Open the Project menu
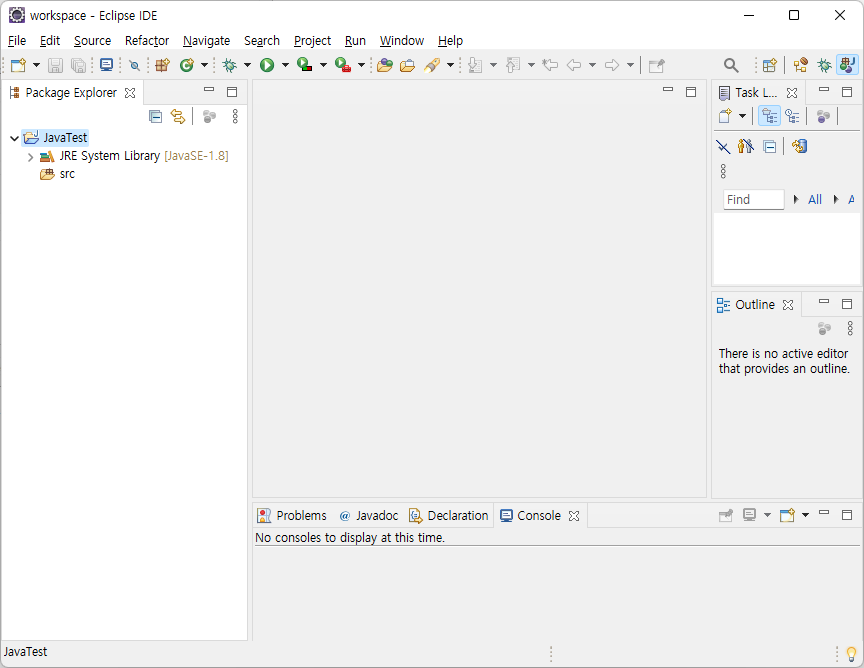 click(312, 41)
